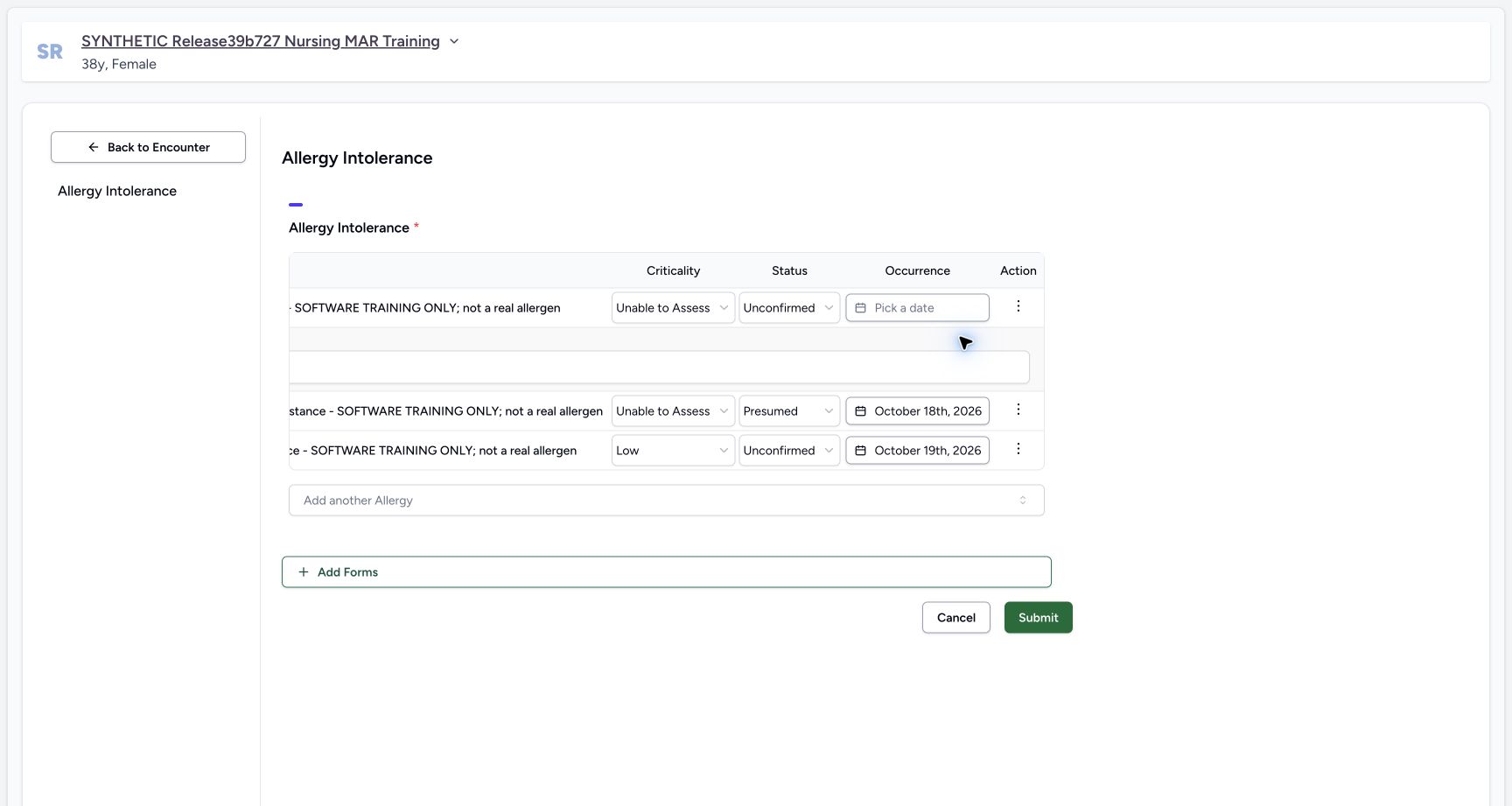Open the Presumed status dropdown
Image resolution: width=1512 pixels, height=806 pixels.
[x=789, y=411]
